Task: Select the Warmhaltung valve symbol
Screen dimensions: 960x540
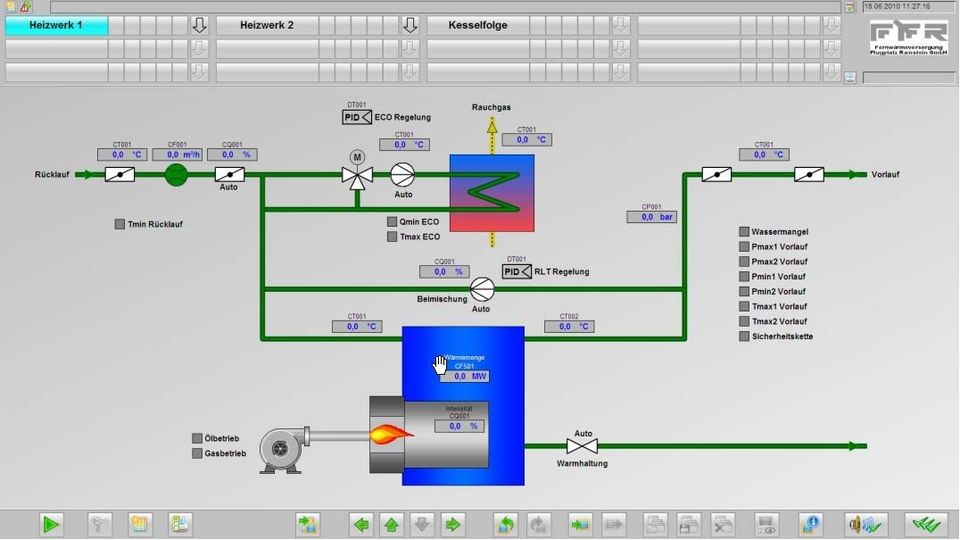Action: [582, 446]
